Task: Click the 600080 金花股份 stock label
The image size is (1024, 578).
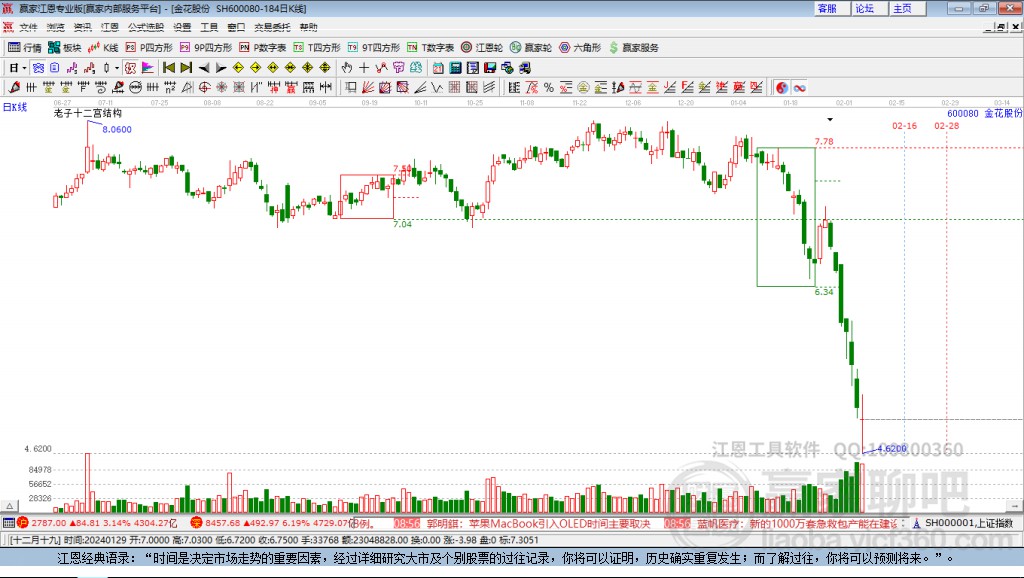Action: point(984,114)
